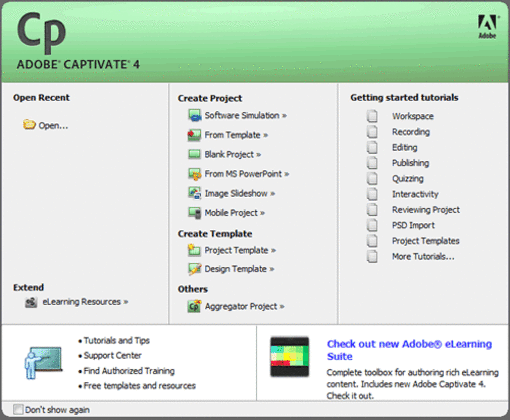The width and height of the screenshot is (510, 420).
Task: Click the More Tutorials document icon
Action: pyautogui.click(x=372, y=256)
